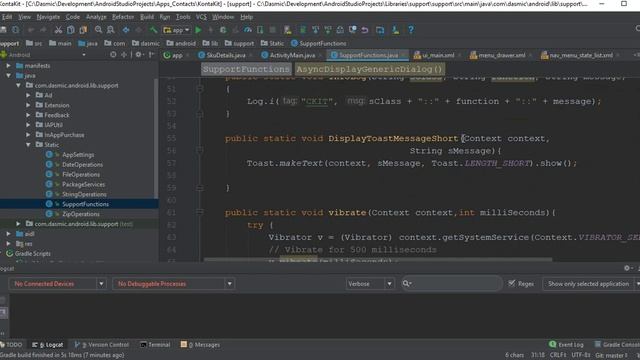The height and width of the screenshot is (360, 640).
Task: Click the blue Back navigation arrow
Action: point(126,30)
